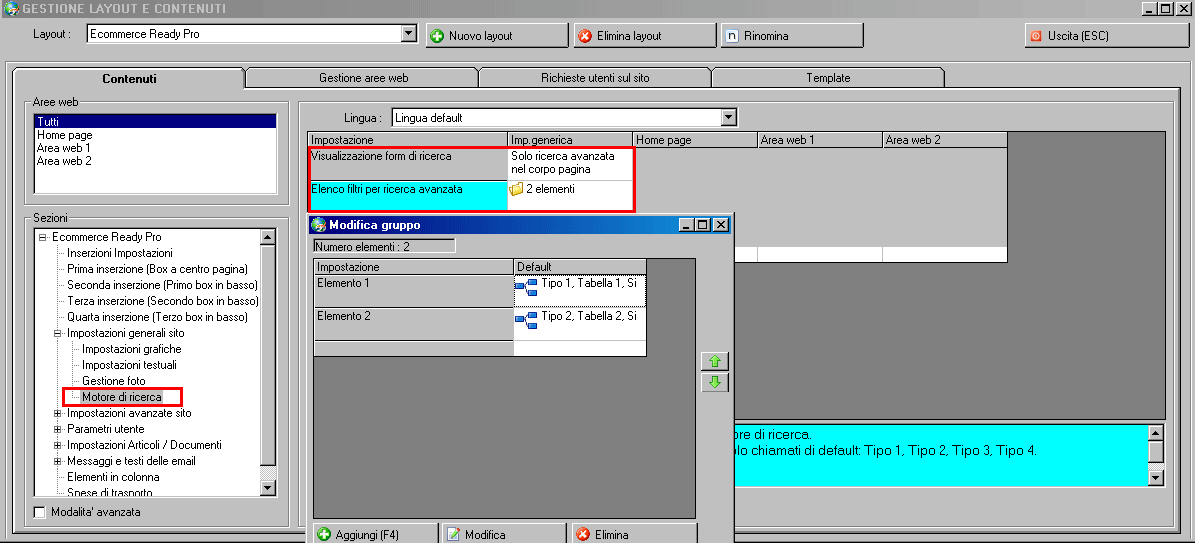1195x543 pixels.
Task: Click the Aggiungi (F4) button
Action: (376, 534)
